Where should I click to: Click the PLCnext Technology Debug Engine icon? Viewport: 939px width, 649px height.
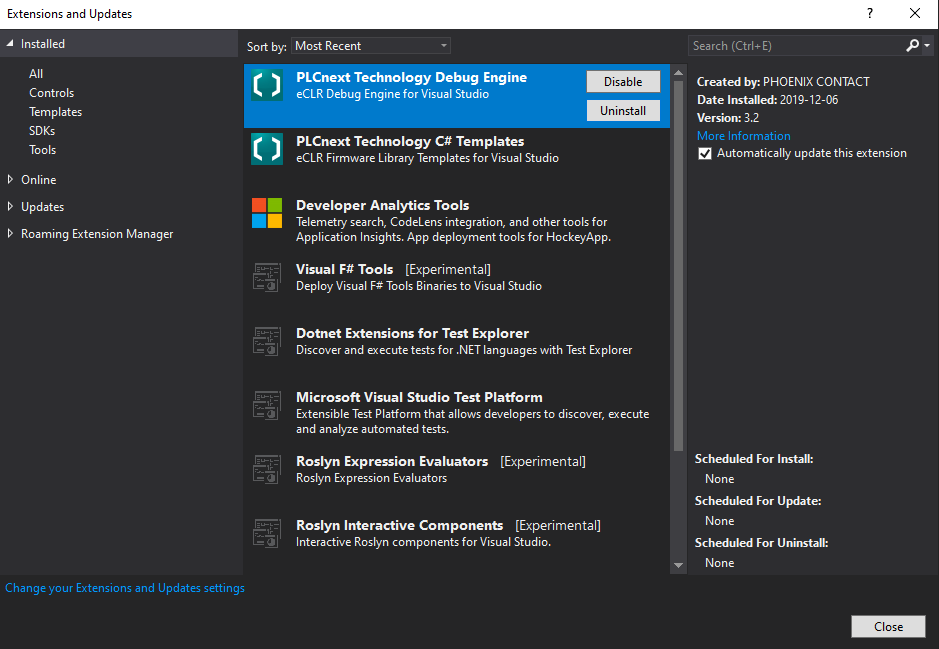tap(267, 85)
